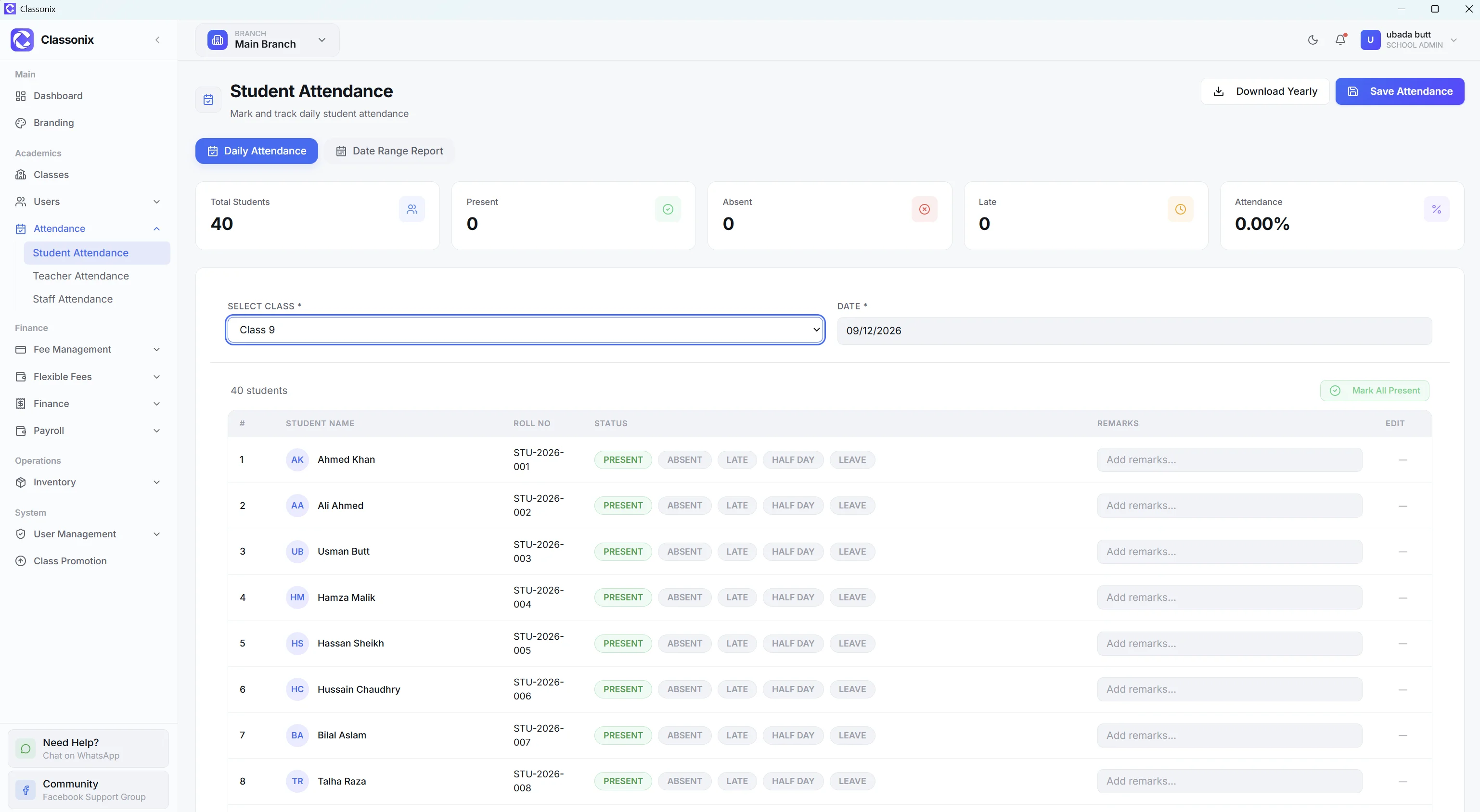Click the Dashboard grid icon
Viewport: 1480px width, 812px height.
point(21,96)
